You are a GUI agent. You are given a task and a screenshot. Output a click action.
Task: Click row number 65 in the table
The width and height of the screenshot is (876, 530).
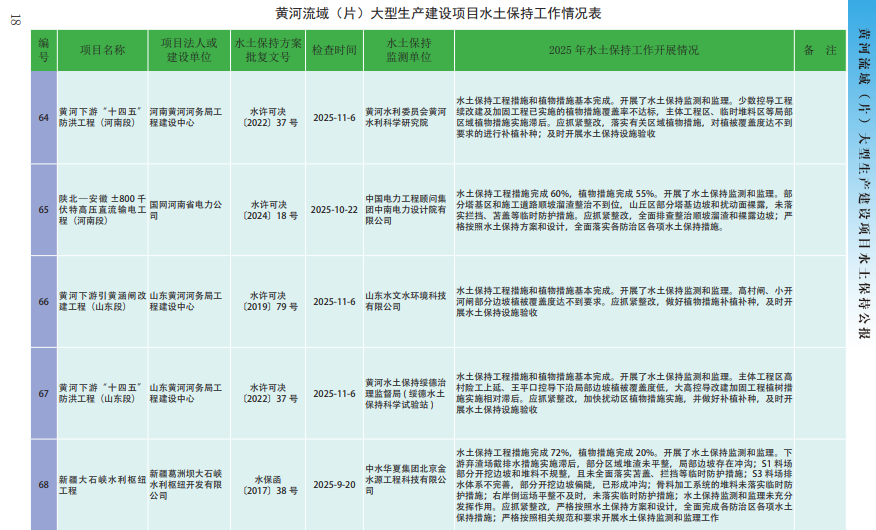(43, 210)
